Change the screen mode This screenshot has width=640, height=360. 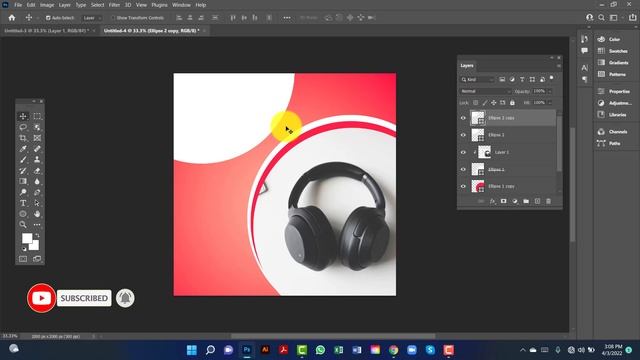(x=37, y=259)
